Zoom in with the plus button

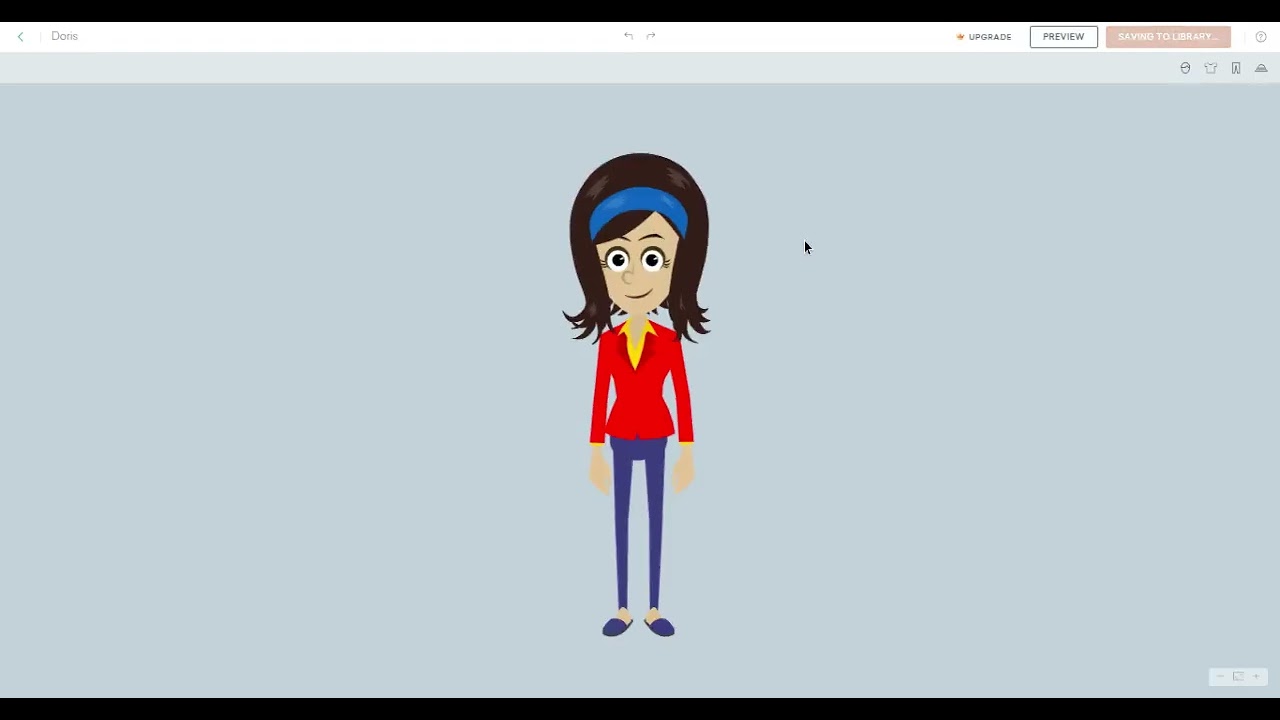click(1256, 677)
